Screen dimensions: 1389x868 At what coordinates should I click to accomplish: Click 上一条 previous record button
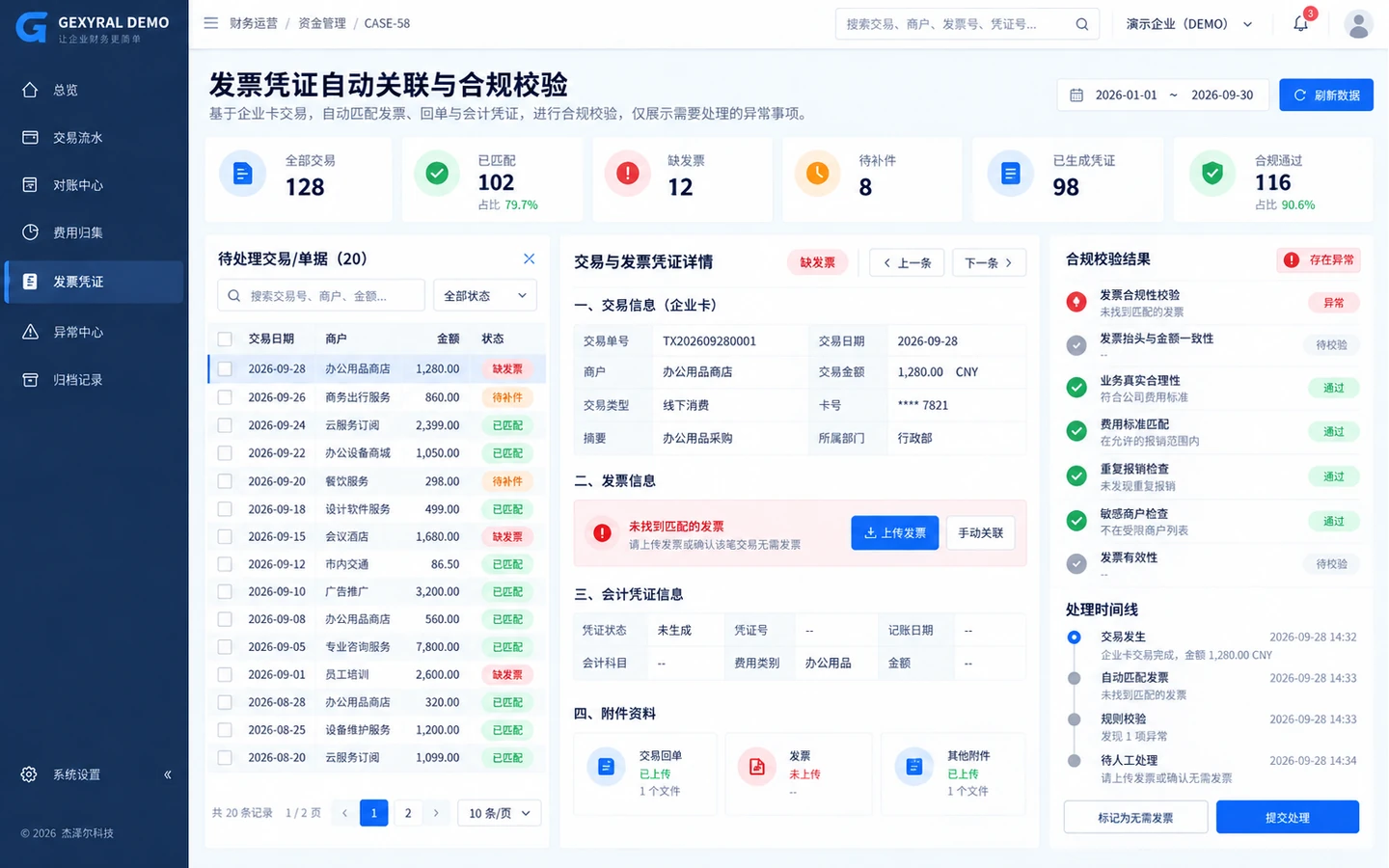pos(907,262)
